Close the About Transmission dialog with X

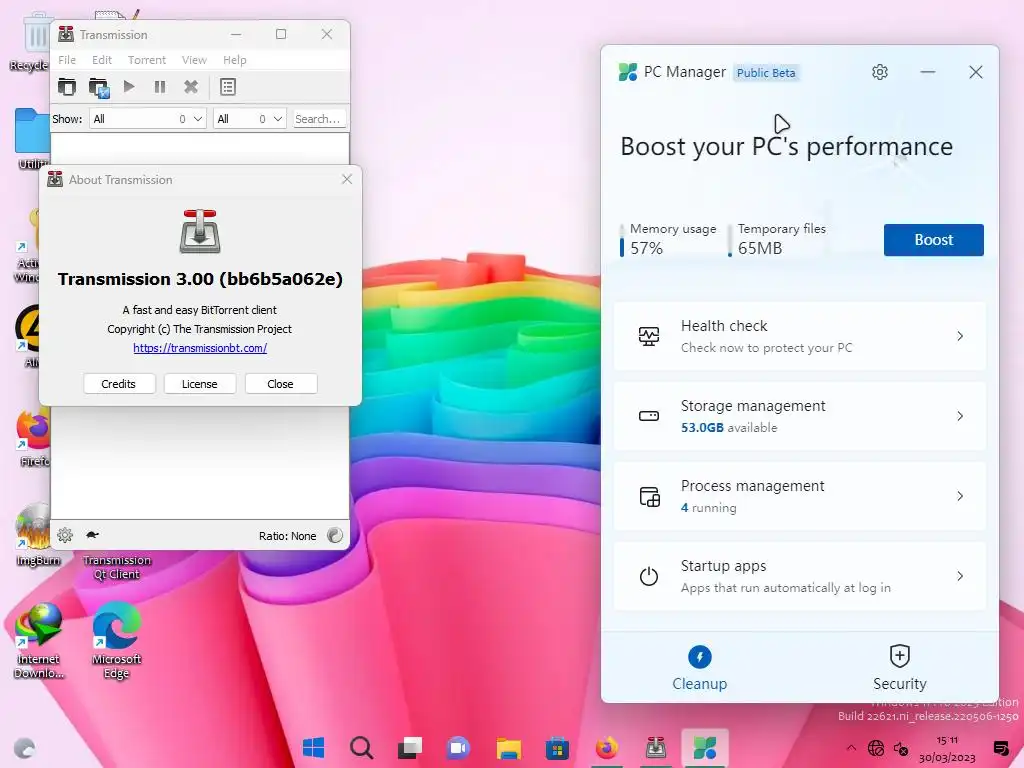coord(347,179)
